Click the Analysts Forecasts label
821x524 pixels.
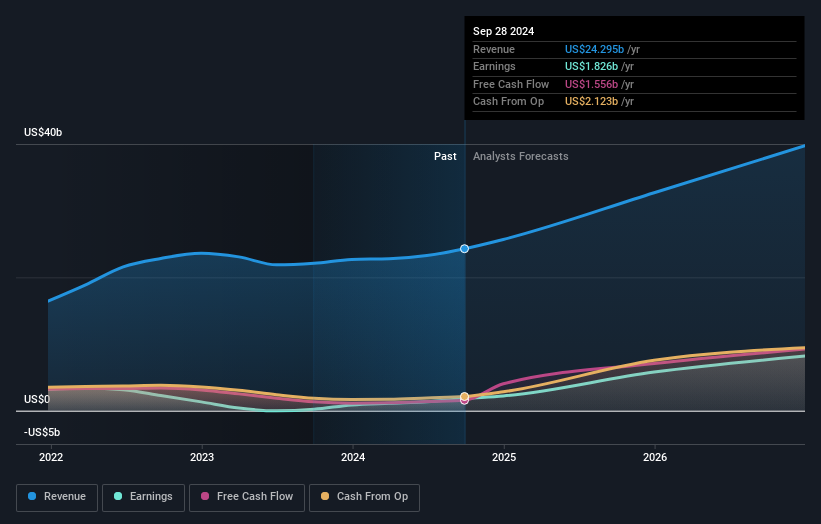pos(520,157)
